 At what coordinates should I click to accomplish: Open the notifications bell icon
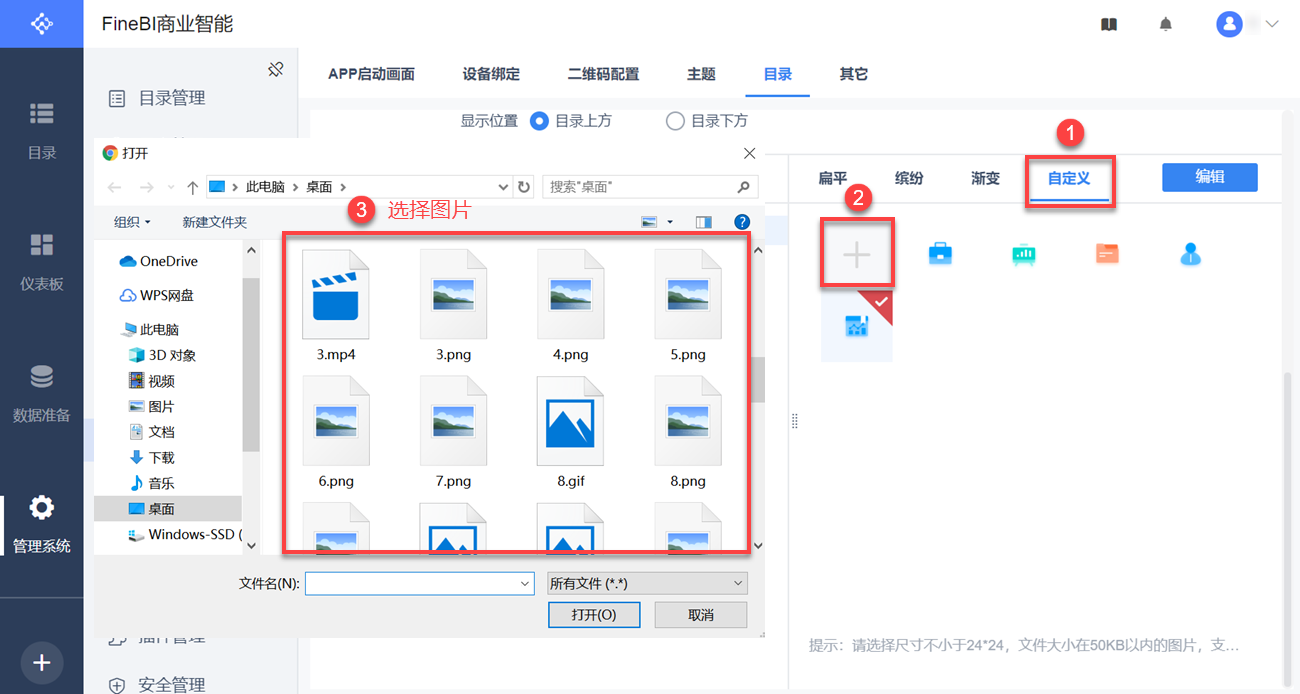coord(1166,24)
